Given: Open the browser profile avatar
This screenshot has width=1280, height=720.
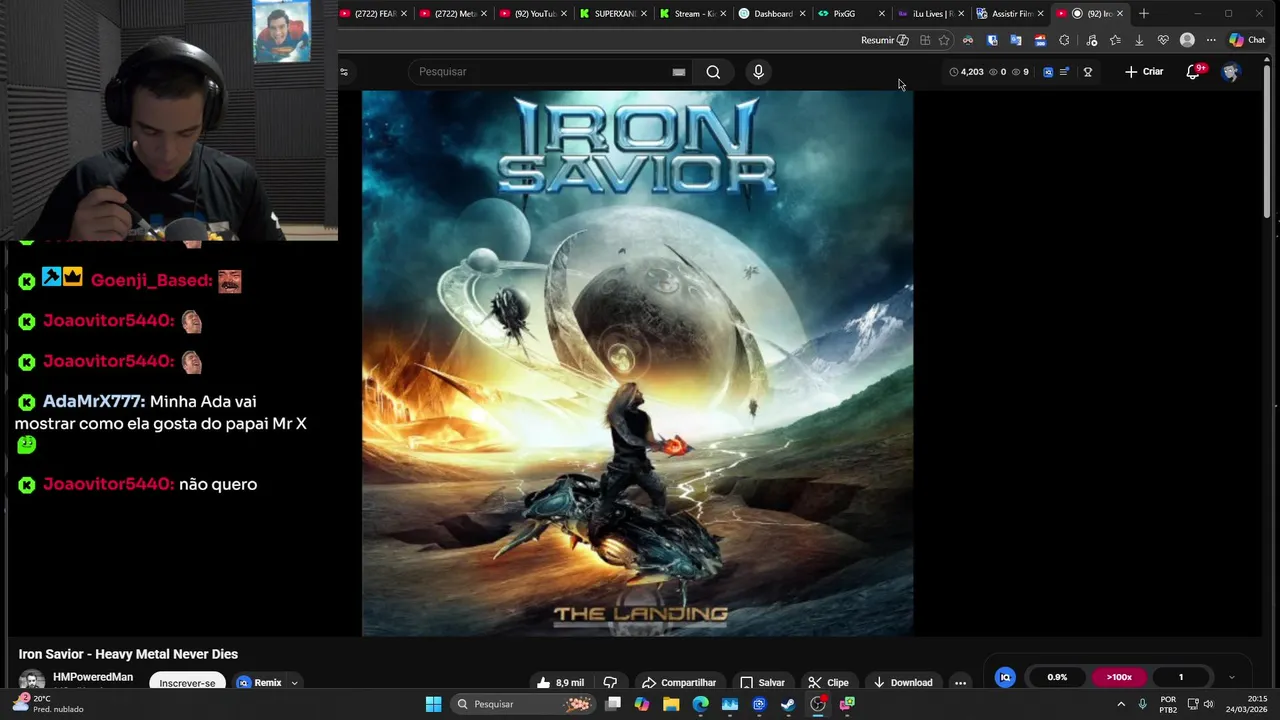Looking at the screenshot, I should pos(1187,40).
